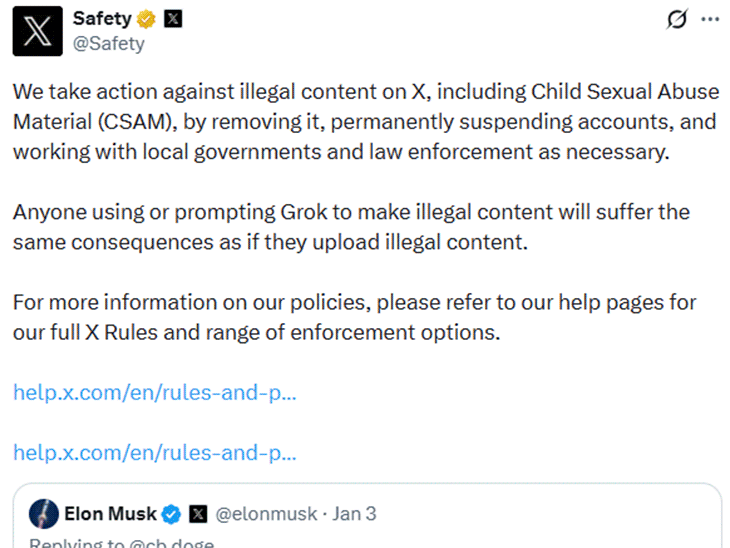The height and width of the screenshot is (548, 730).
Task: Click the X affiliate badge next to Safety
Action: (x=172, y=19)
